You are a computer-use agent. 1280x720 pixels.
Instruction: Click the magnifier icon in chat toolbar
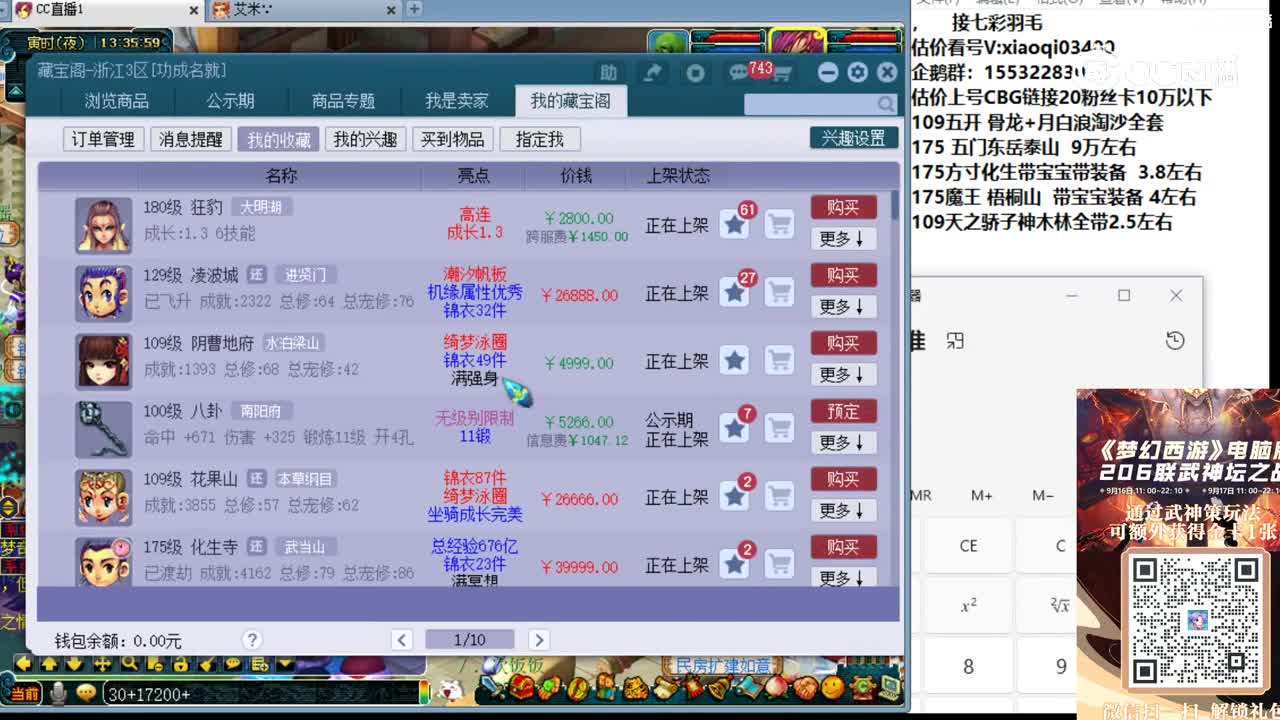click(129, 664)
